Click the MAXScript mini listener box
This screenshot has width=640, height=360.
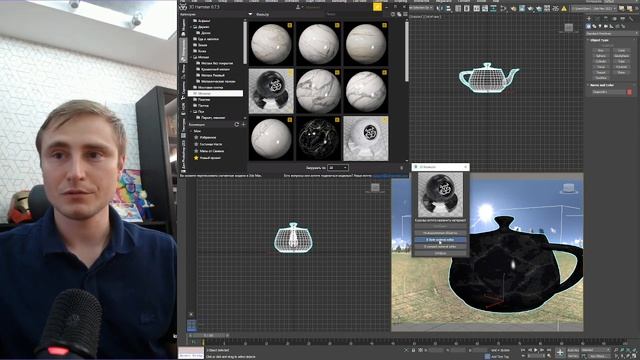pos(191,353)
